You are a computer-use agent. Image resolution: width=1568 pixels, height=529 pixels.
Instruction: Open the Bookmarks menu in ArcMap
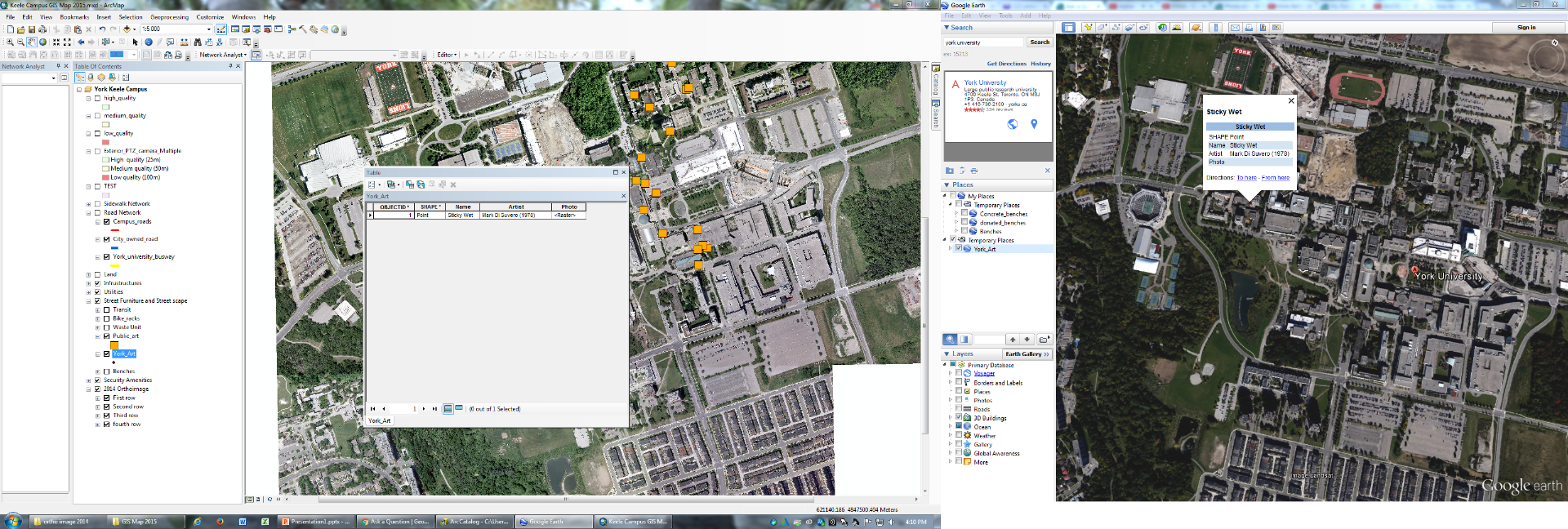pos(74,16)
